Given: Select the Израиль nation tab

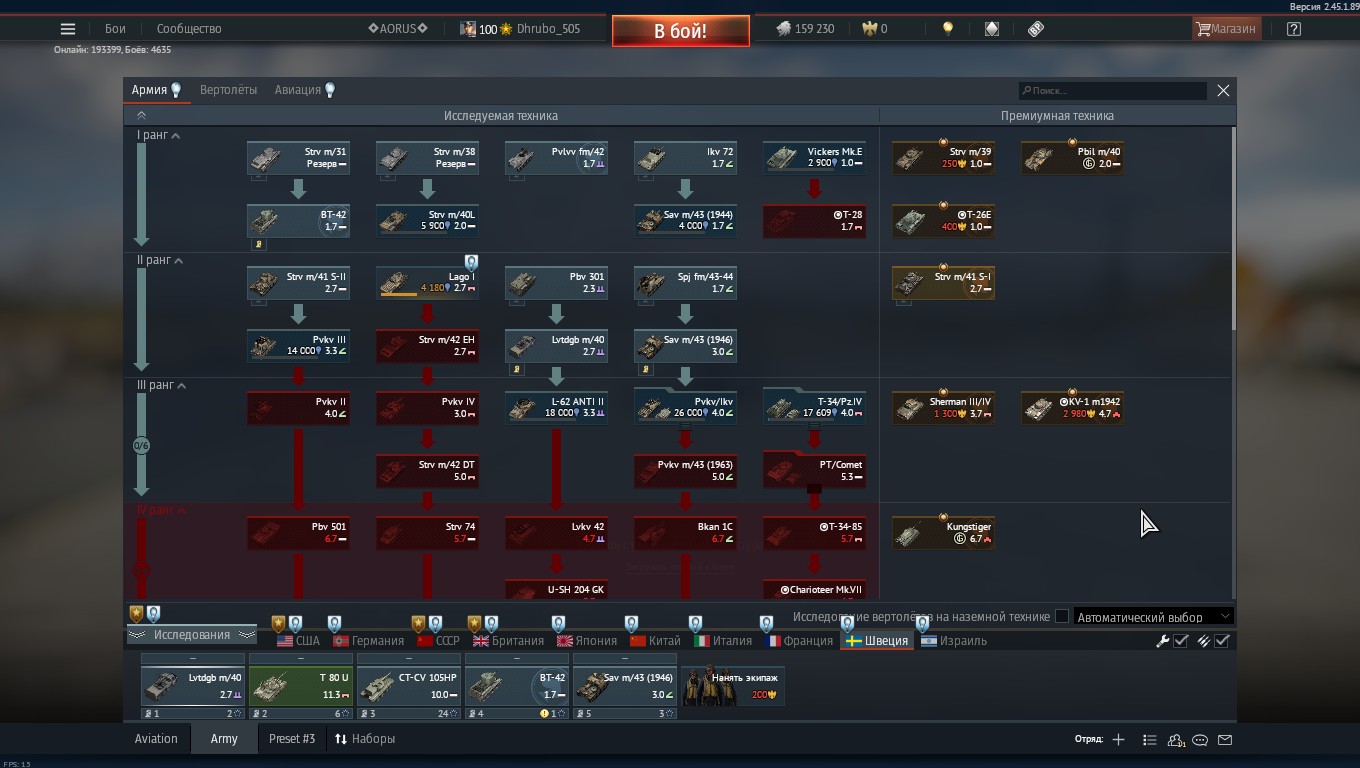Looking at the screenshot, I should coord(954,641).
